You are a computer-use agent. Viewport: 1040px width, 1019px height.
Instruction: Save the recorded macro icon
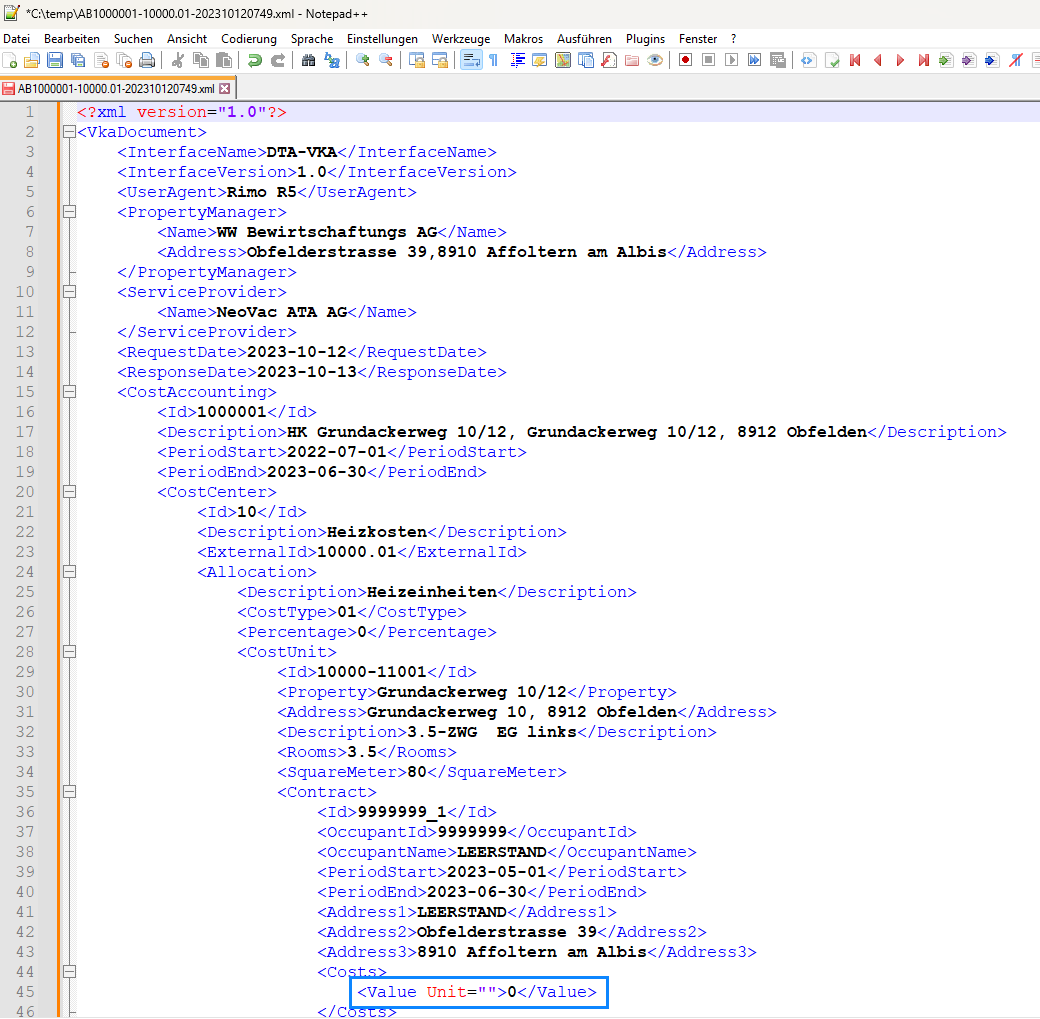pyautogui.click(x=777, y=61)
